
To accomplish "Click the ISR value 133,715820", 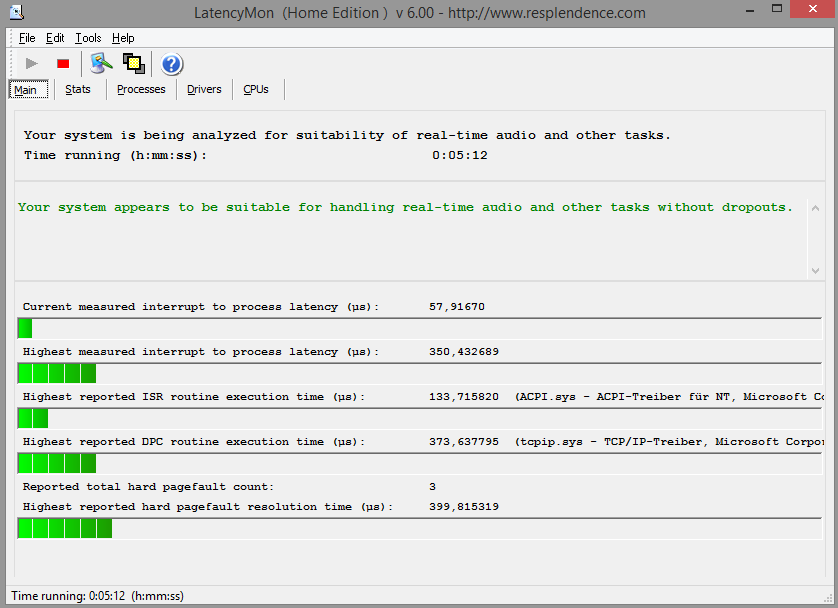I will (464, 396).
